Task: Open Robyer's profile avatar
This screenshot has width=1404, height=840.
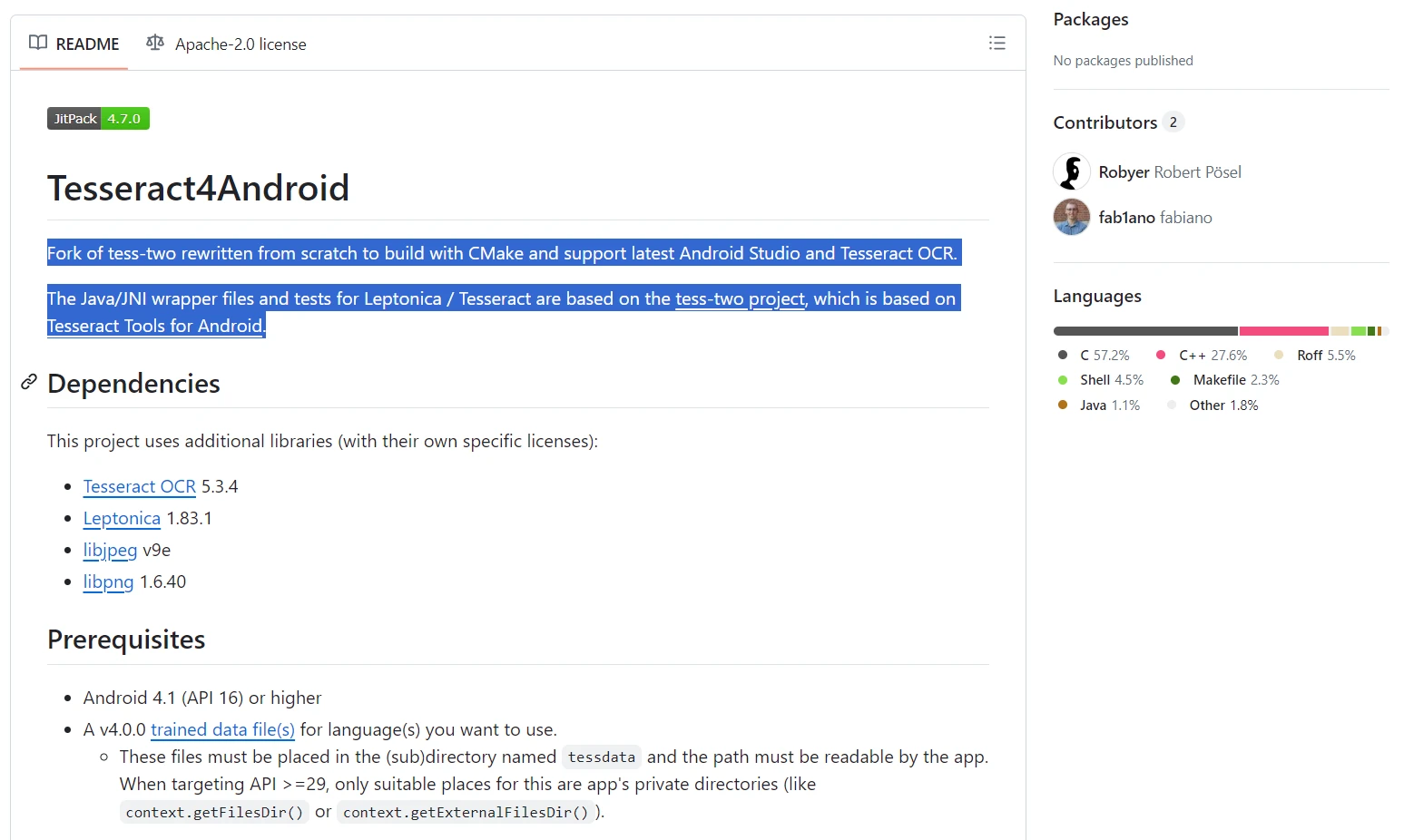Action: pos(1071,171)
